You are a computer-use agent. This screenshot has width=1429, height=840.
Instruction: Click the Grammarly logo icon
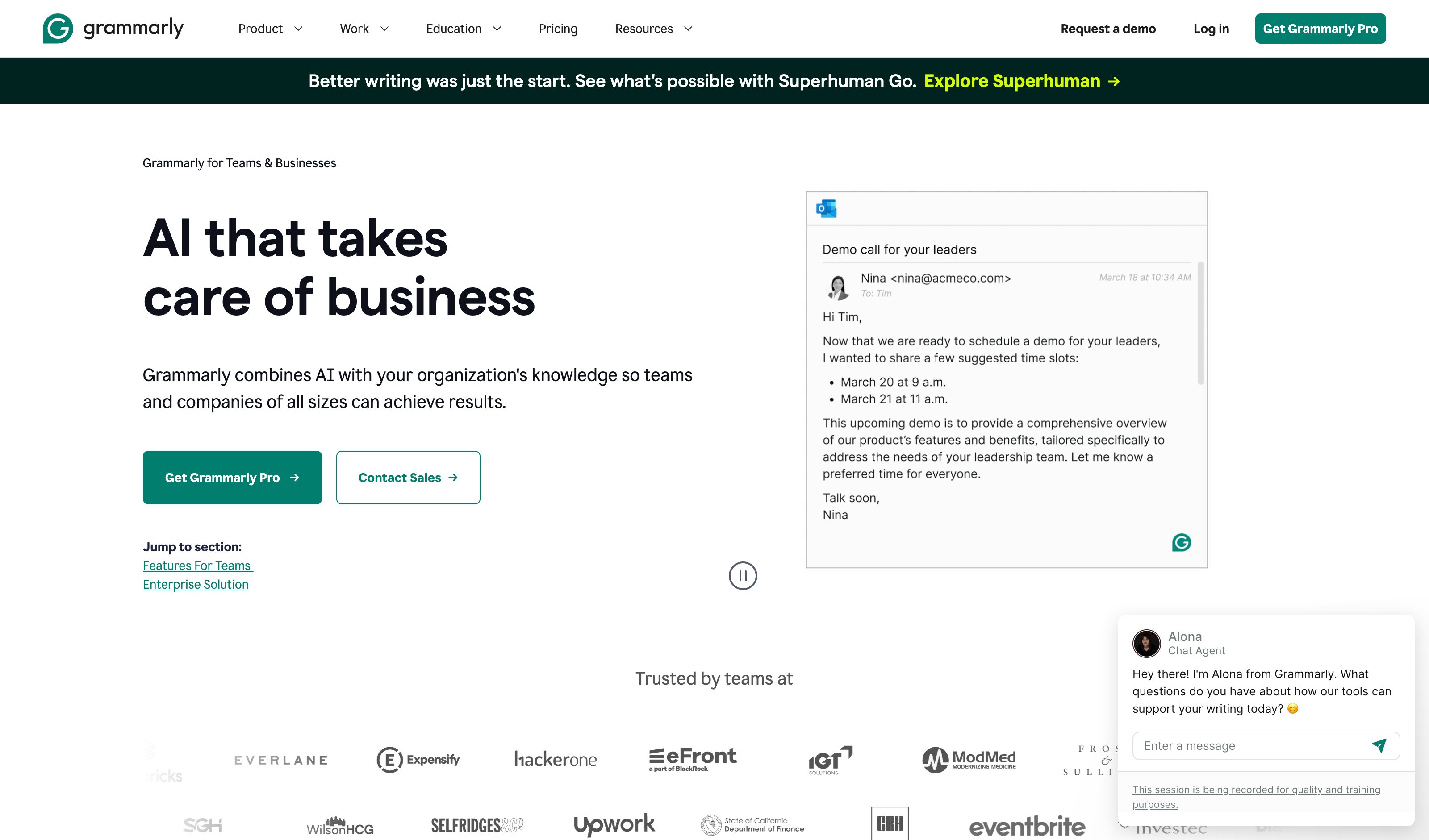(x=58, y=28)
